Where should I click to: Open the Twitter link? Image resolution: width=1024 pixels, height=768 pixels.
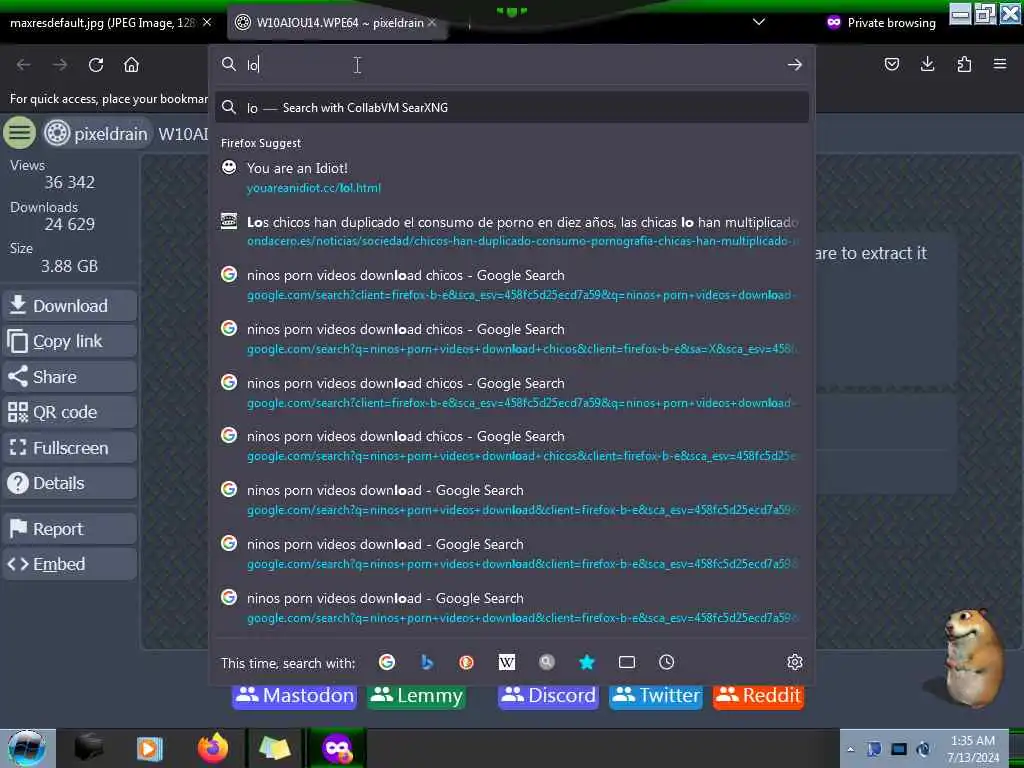tap(656, 696)
